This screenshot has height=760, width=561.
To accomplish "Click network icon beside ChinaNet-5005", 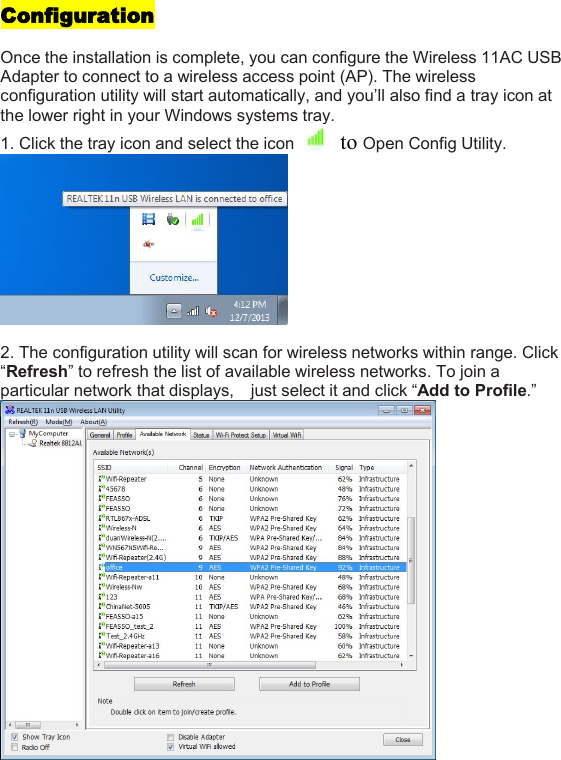I will tap(101, 606).
